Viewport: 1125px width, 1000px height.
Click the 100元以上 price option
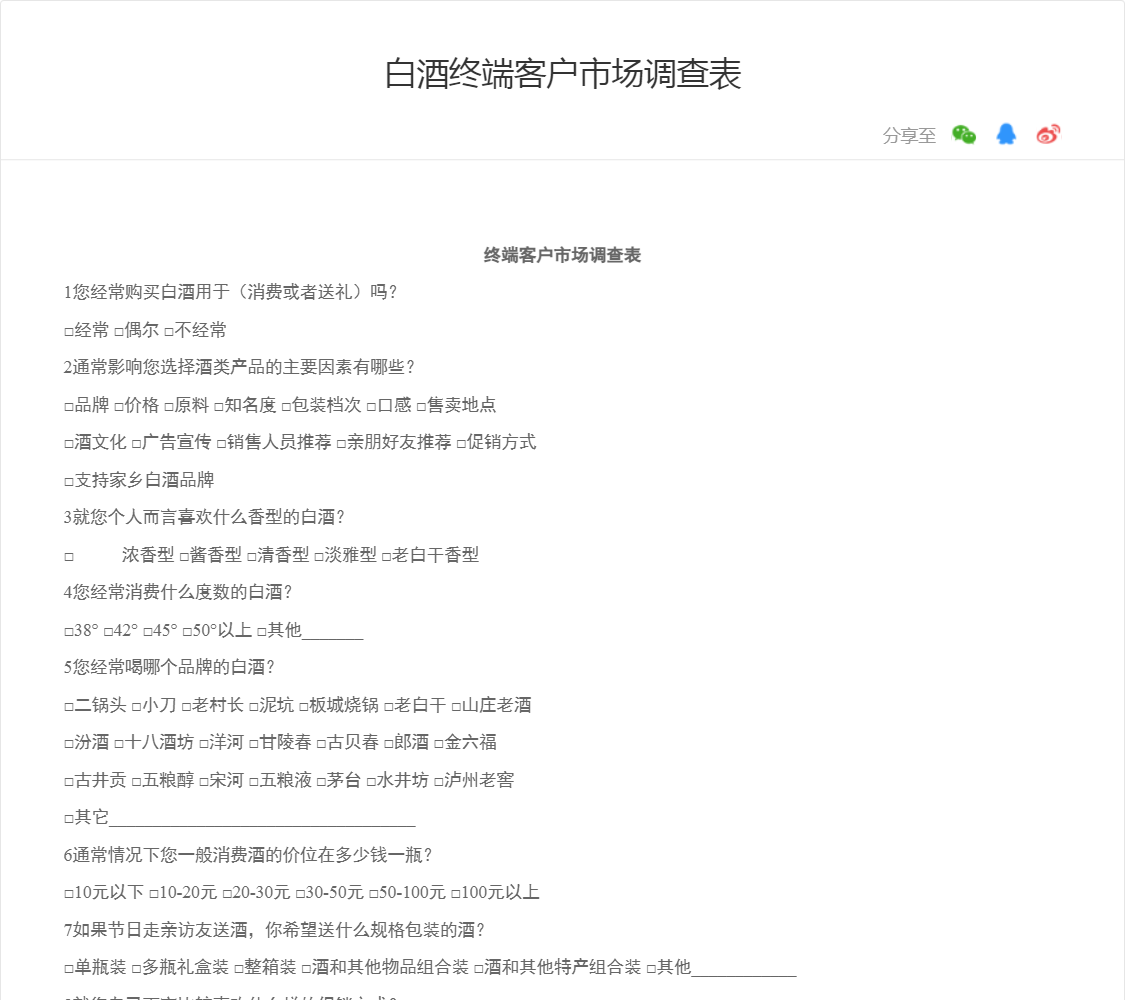[x=495, y=892]
